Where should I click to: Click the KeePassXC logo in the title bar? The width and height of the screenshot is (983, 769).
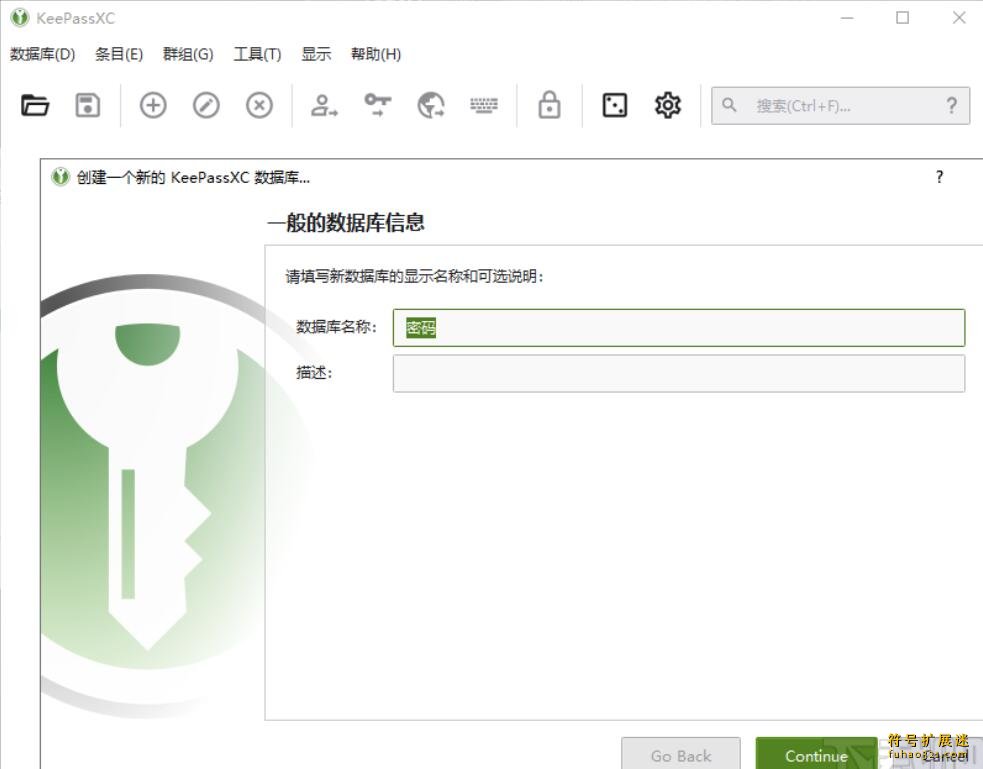click(20, 18)
